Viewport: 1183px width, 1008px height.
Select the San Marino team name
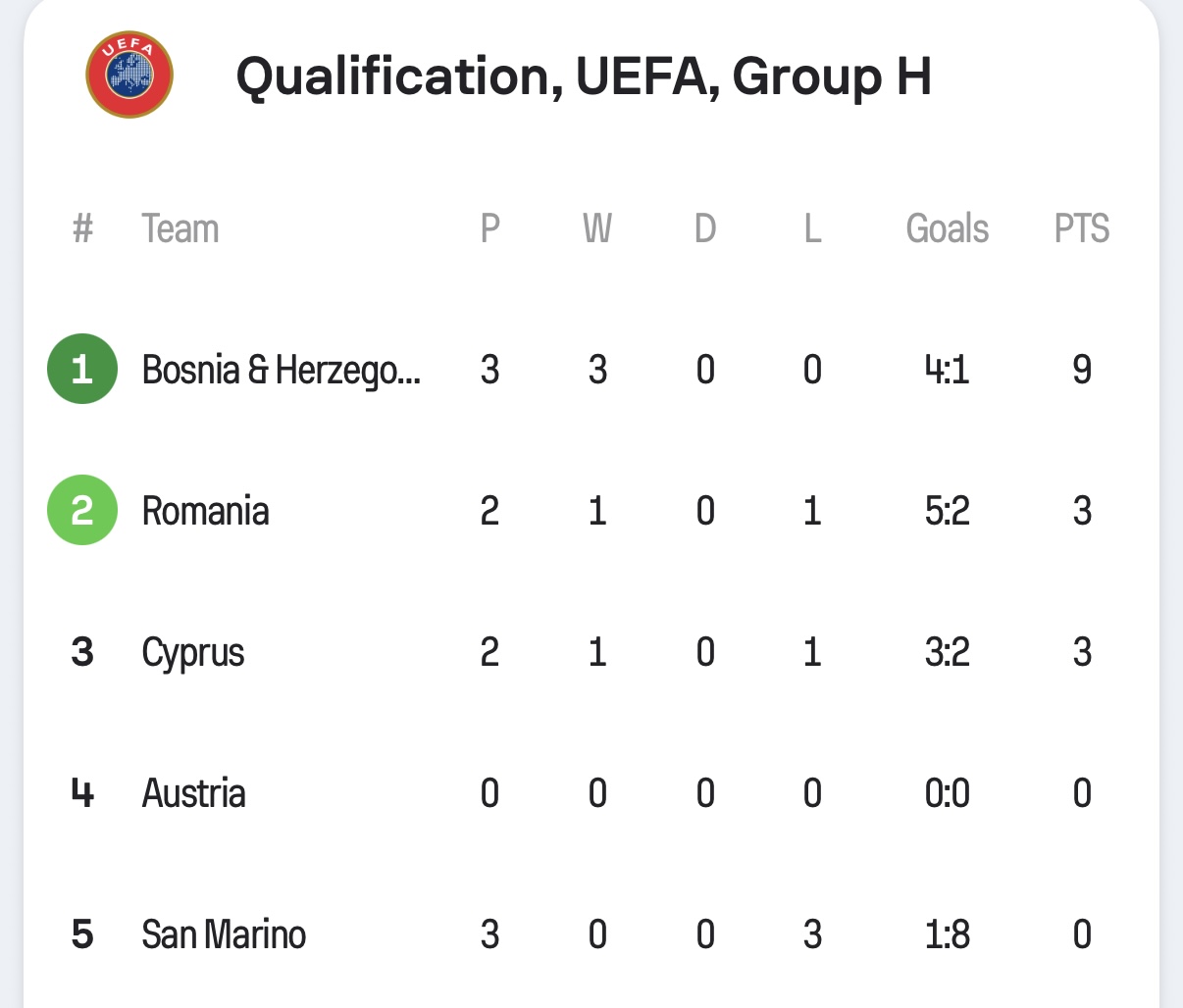224,934
